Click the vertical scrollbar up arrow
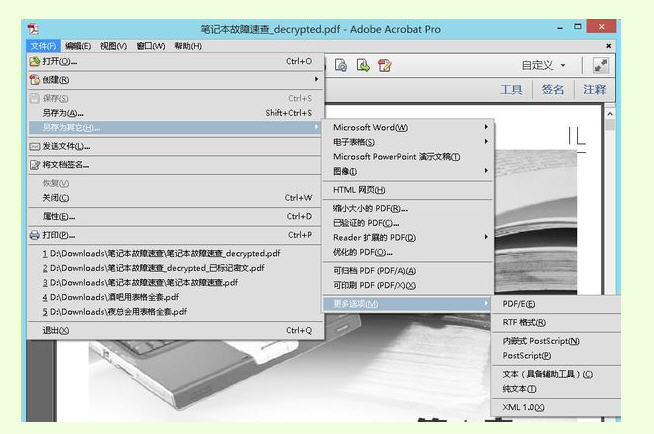The image size is (654, 434). coord(610,113)
